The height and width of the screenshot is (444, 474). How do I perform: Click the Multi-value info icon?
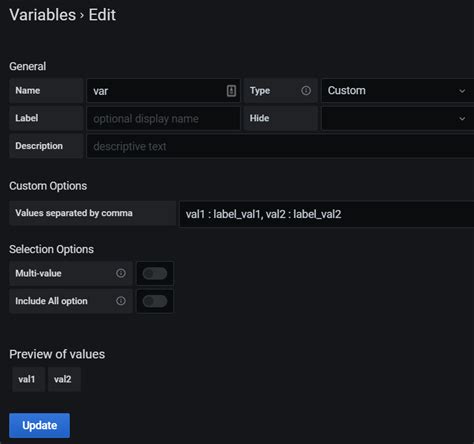(121, 273)
